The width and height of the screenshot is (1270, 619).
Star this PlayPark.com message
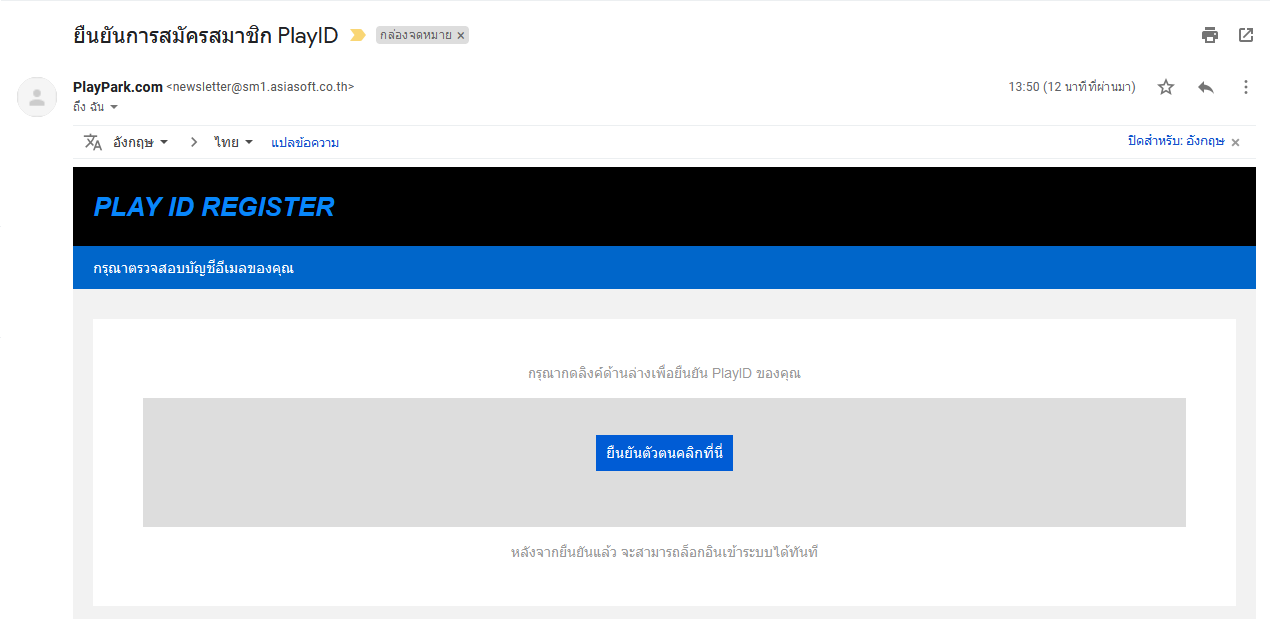pos(1166,87)
